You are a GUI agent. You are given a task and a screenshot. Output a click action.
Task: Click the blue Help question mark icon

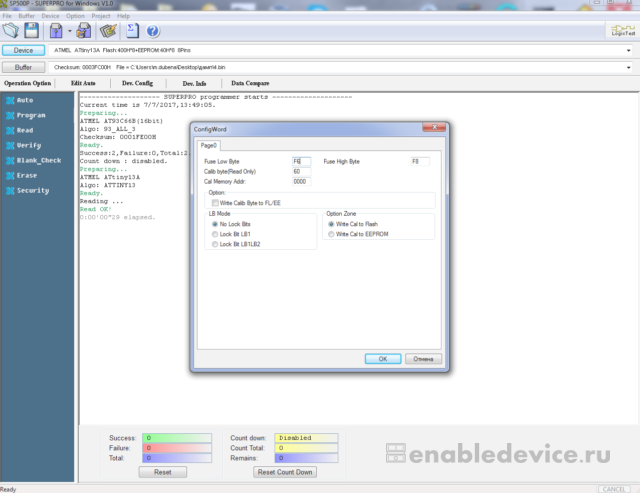coord(153,31)
